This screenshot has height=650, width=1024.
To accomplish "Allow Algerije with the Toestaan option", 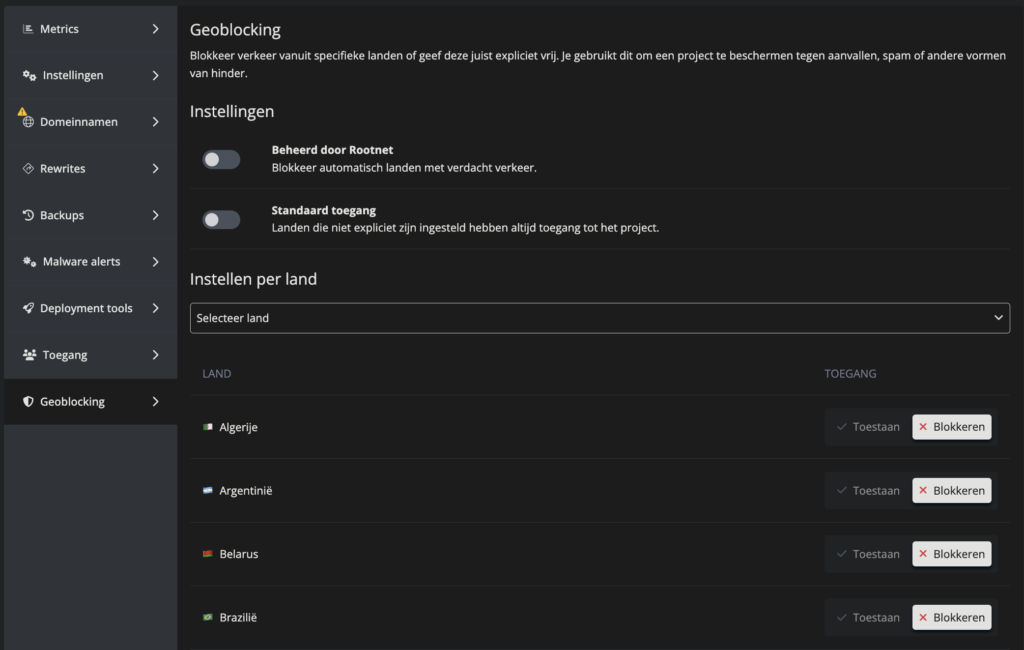I will click(x=868, y=427).
